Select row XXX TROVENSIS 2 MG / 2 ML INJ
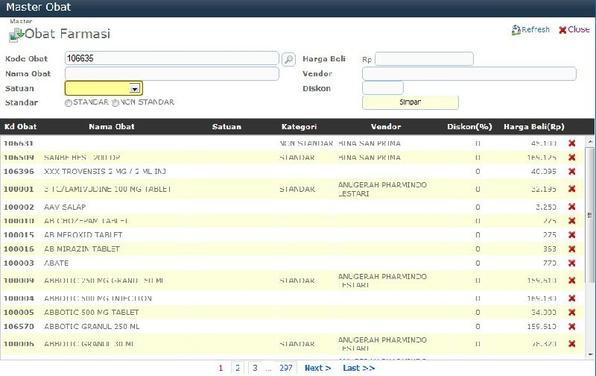This screenshot has width=596, height=376. pyautogui.click(x=292, y=171)
